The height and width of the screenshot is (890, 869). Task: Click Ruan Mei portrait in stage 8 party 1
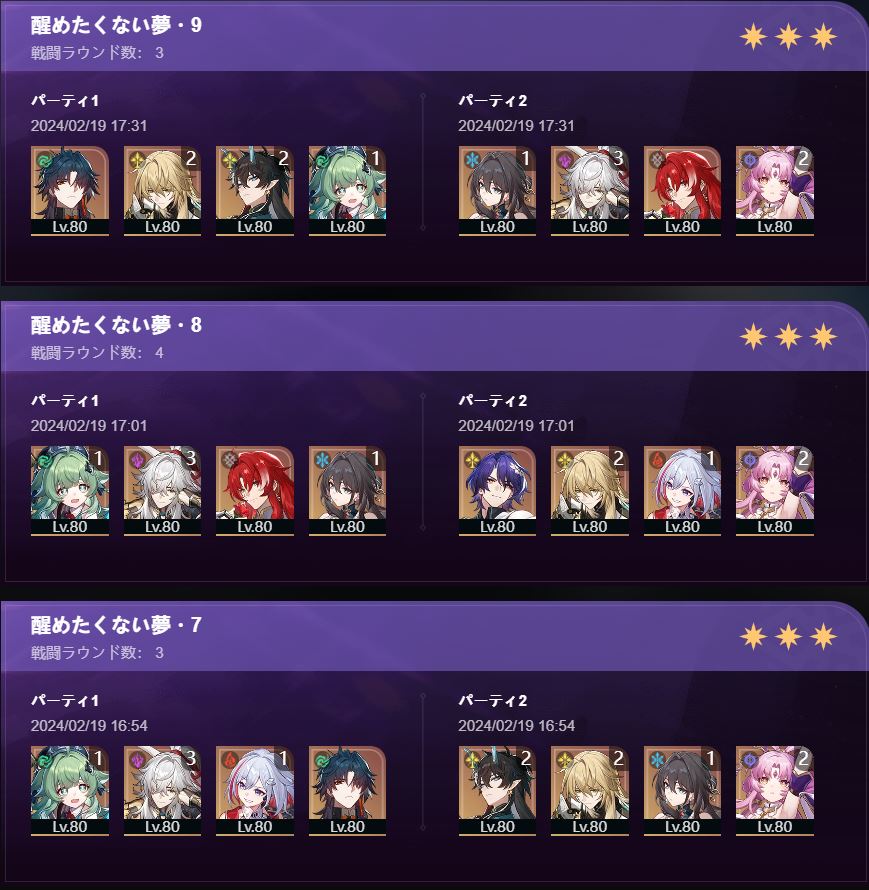pos(347,491)
